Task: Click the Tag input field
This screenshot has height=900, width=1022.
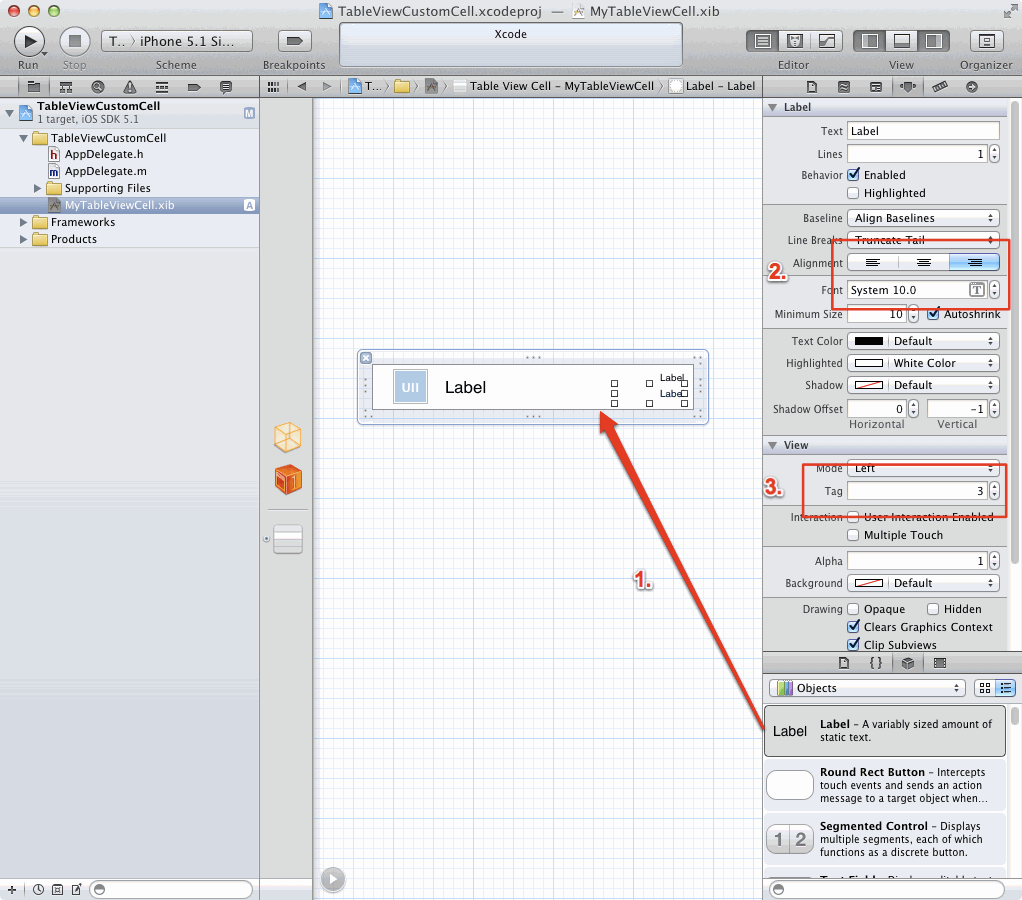Action: pos(917,491)
